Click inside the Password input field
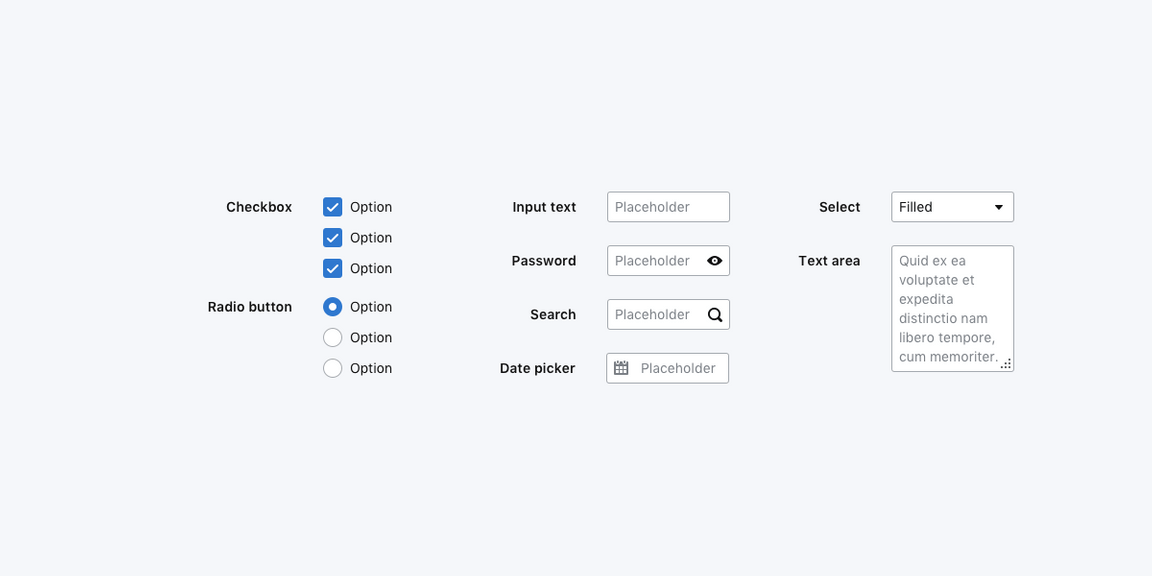 pos(655,261)
